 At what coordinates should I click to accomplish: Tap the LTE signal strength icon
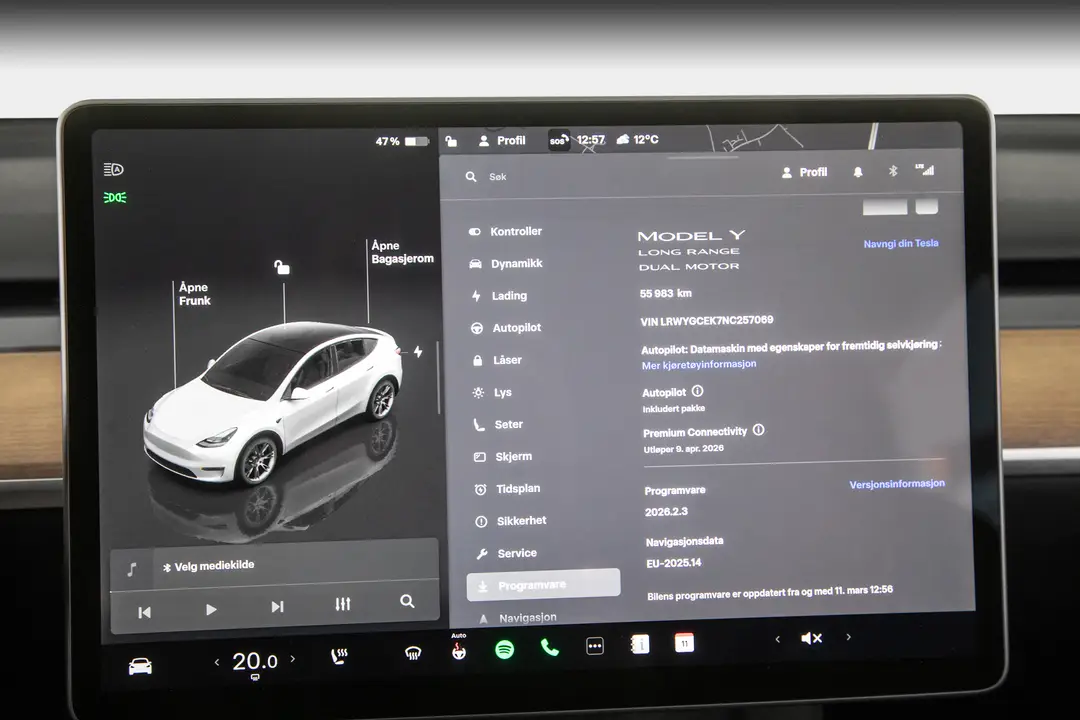pos(925,169)
